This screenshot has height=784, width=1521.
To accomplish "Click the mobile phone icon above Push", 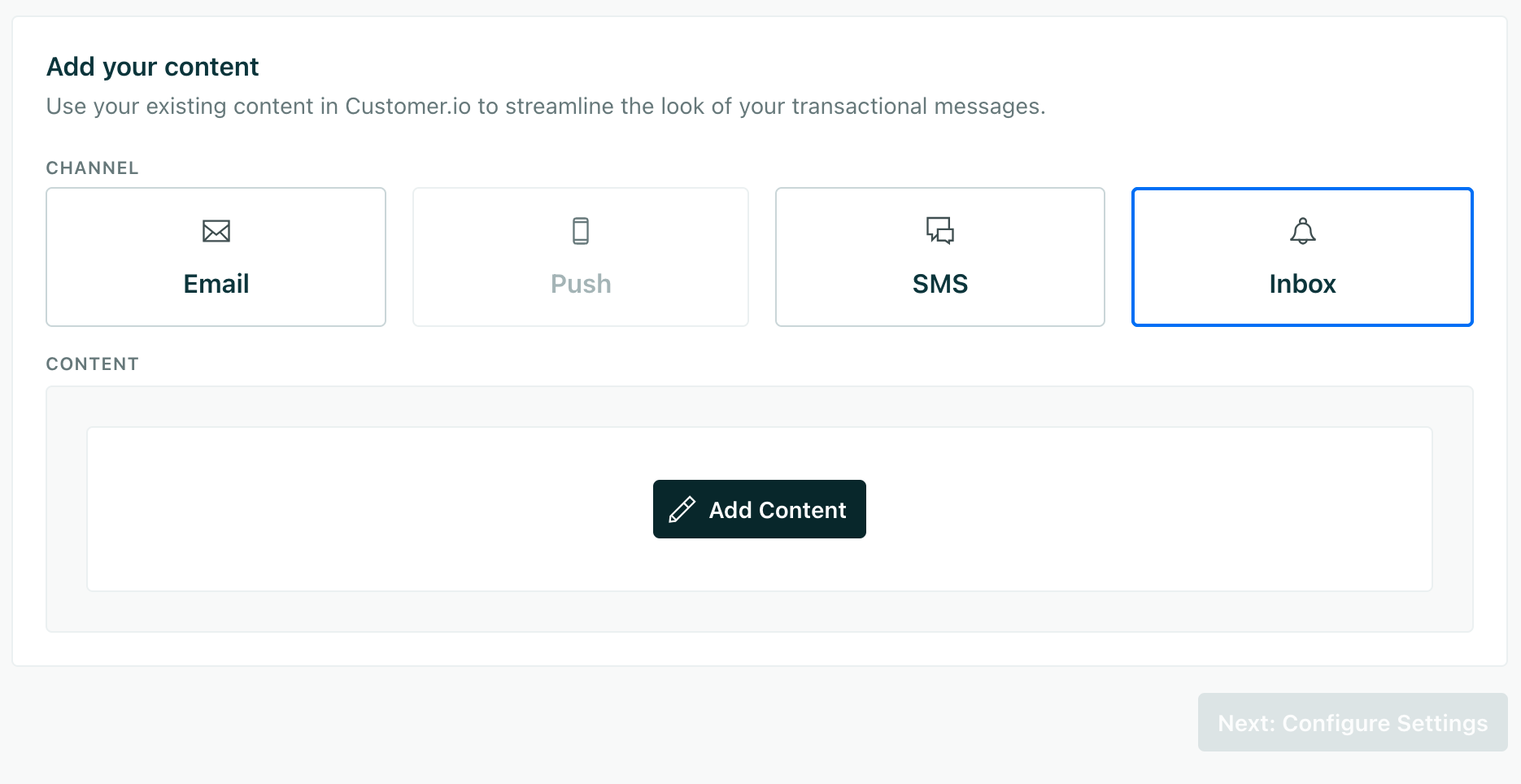I will [580, 230].
